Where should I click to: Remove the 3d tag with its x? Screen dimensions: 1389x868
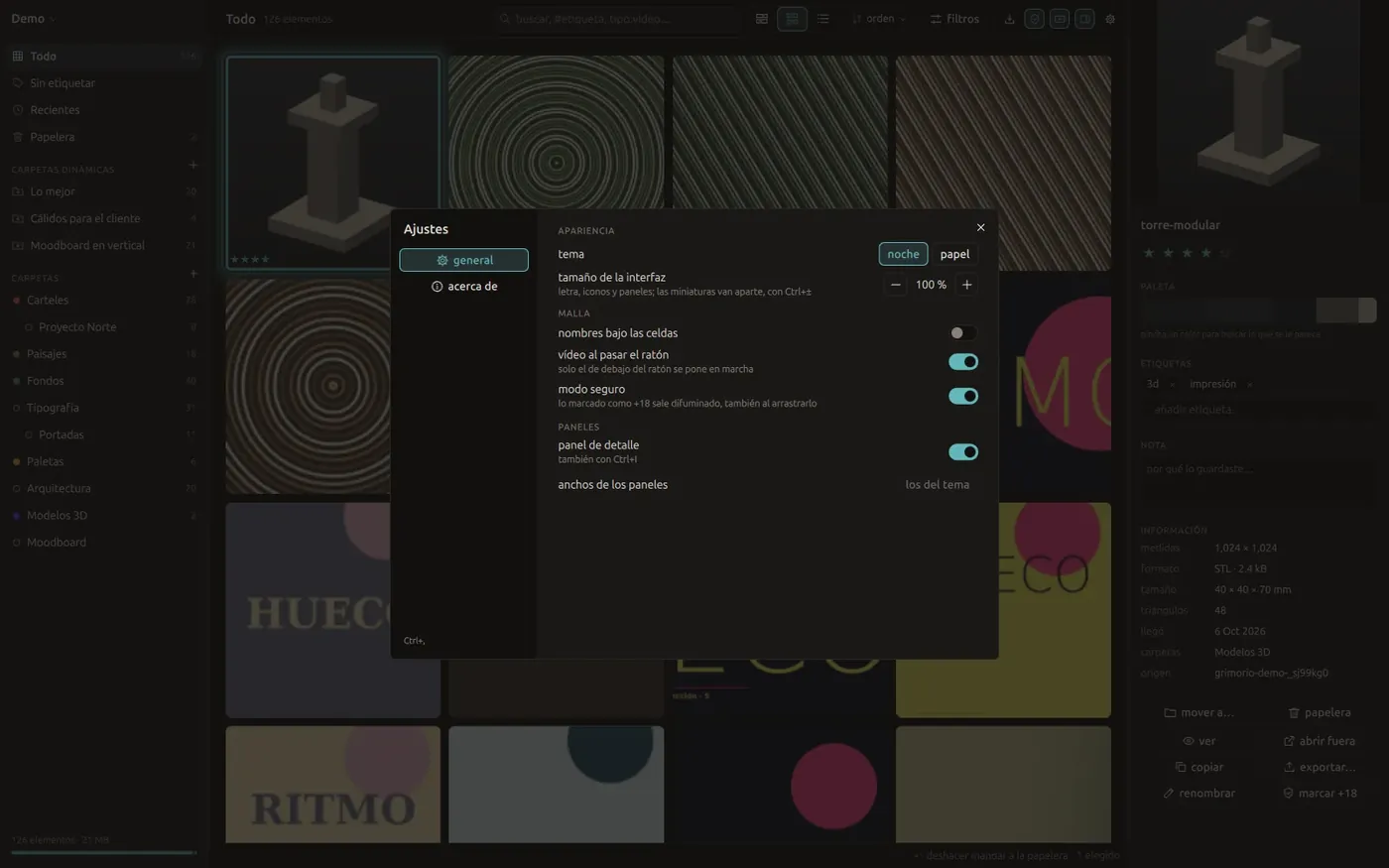pos(1172,385)
